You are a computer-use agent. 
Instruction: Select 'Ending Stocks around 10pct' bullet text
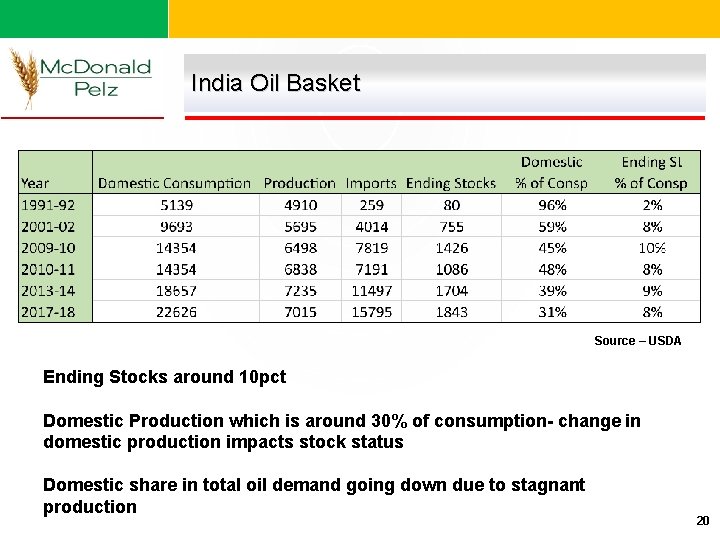[x=164, y=377]
